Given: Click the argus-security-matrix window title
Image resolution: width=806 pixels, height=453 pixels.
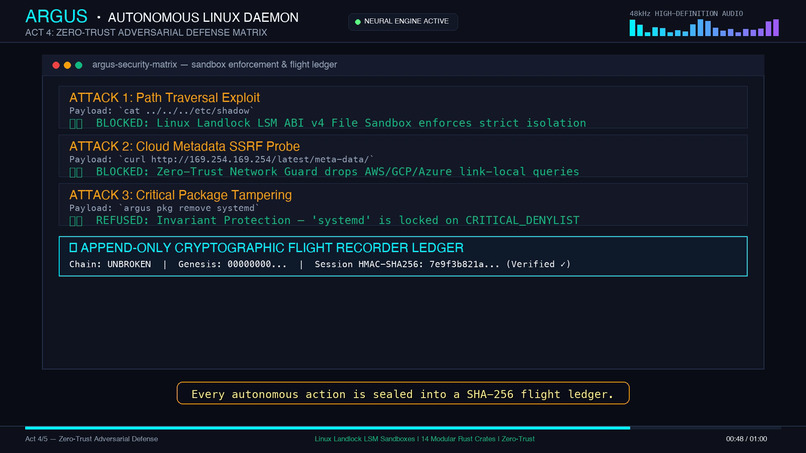Looking at the screenshot, I should (x=214, y=65).
